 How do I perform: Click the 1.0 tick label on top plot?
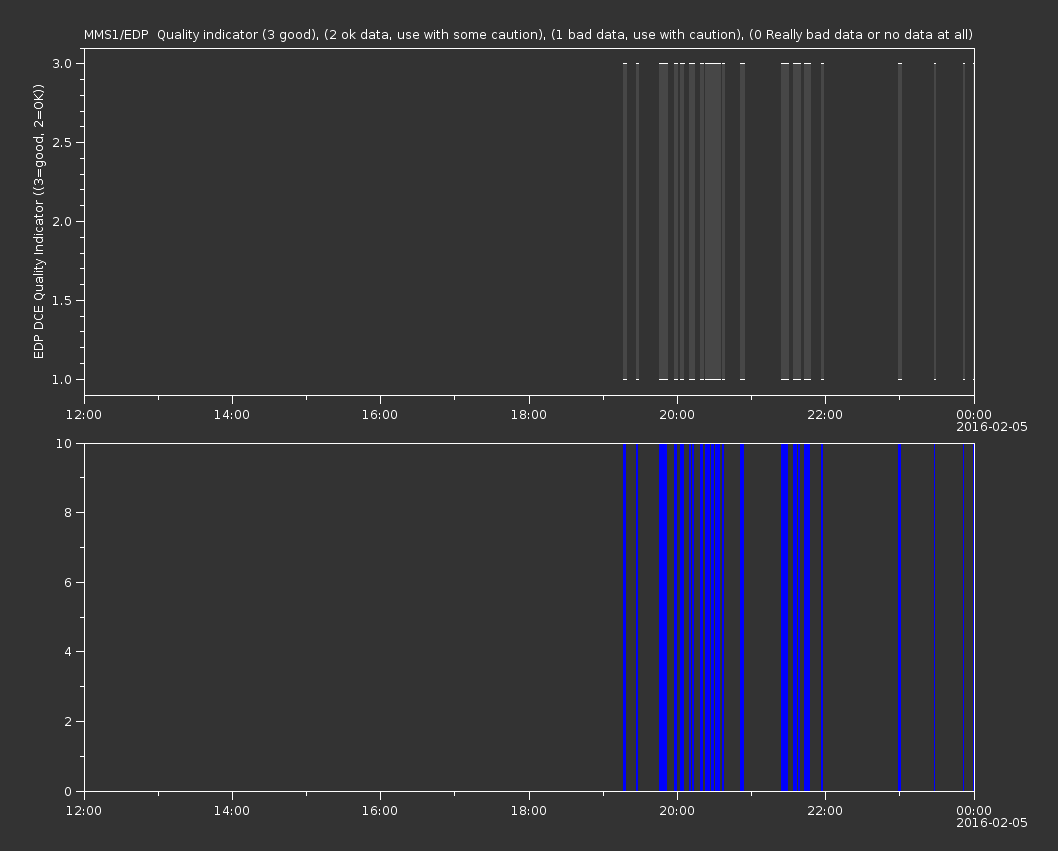tap(62, 379)
